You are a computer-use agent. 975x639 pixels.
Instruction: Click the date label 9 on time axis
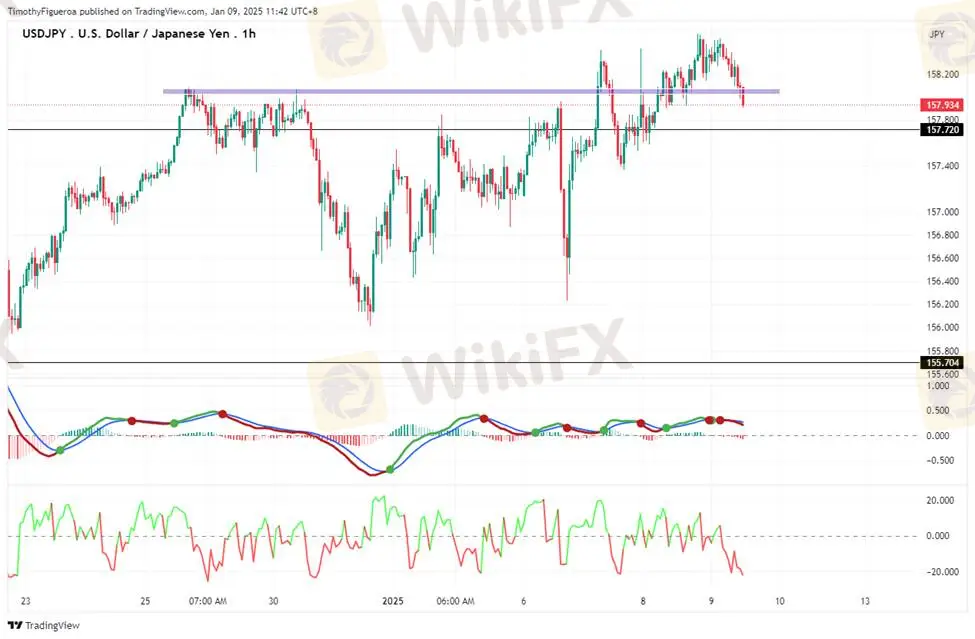(x=711, y=601)
